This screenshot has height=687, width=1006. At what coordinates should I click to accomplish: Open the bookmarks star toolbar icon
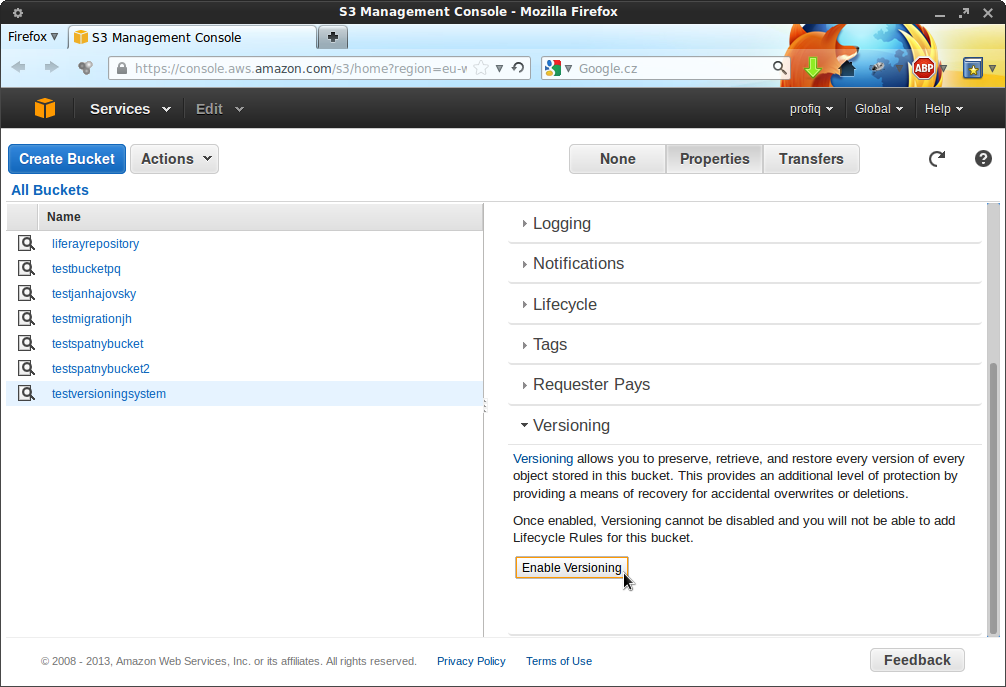(973, 67)
